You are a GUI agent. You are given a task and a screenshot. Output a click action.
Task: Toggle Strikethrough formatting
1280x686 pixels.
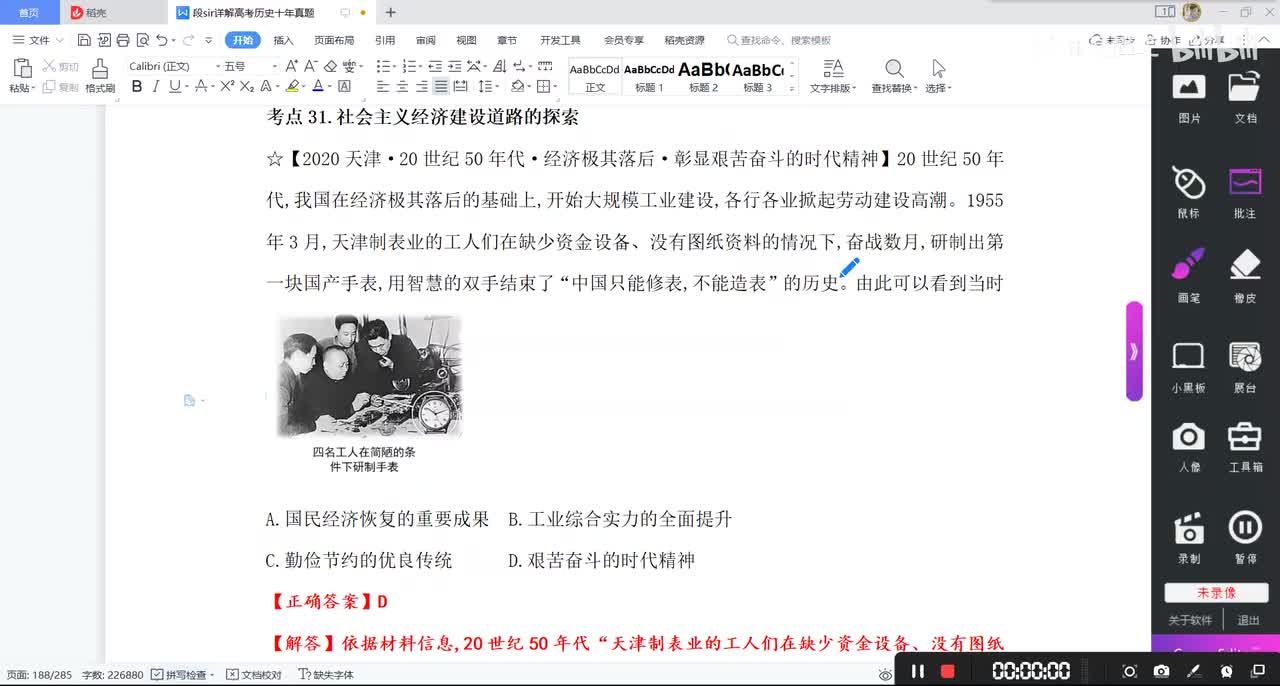pos(201,87)
